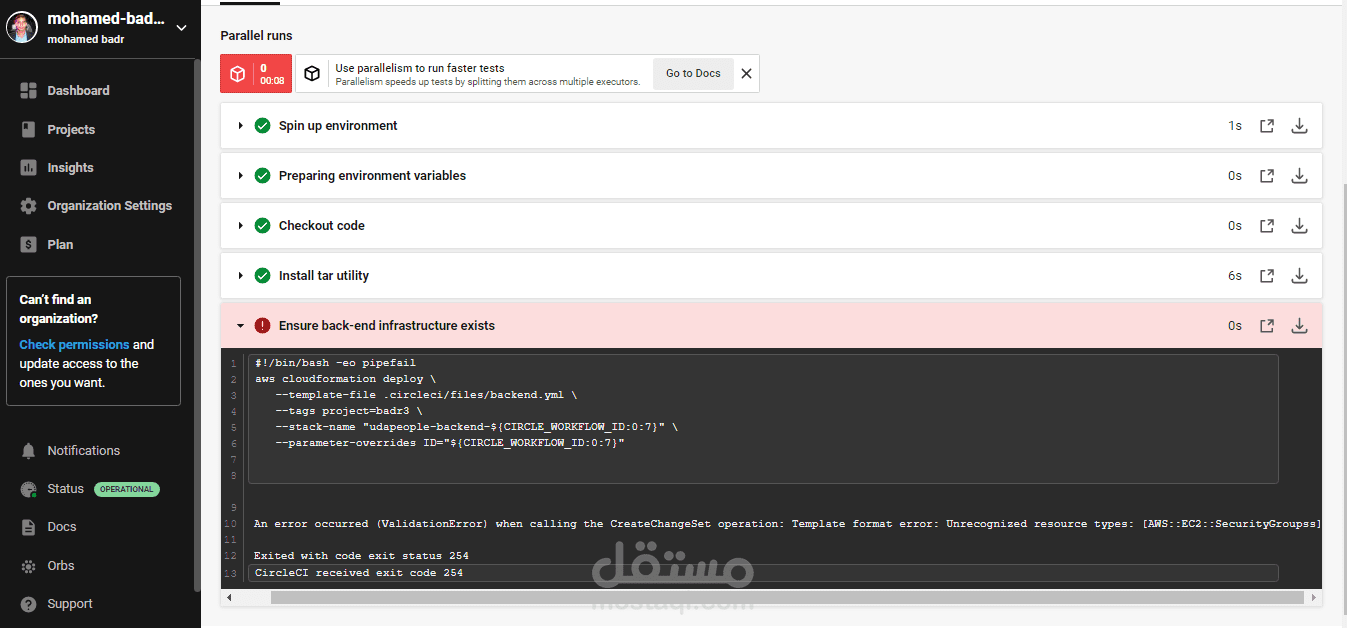Click the Insights chart icon
The height and width of the screenshot is (628, 1347).
coord(28,168)
